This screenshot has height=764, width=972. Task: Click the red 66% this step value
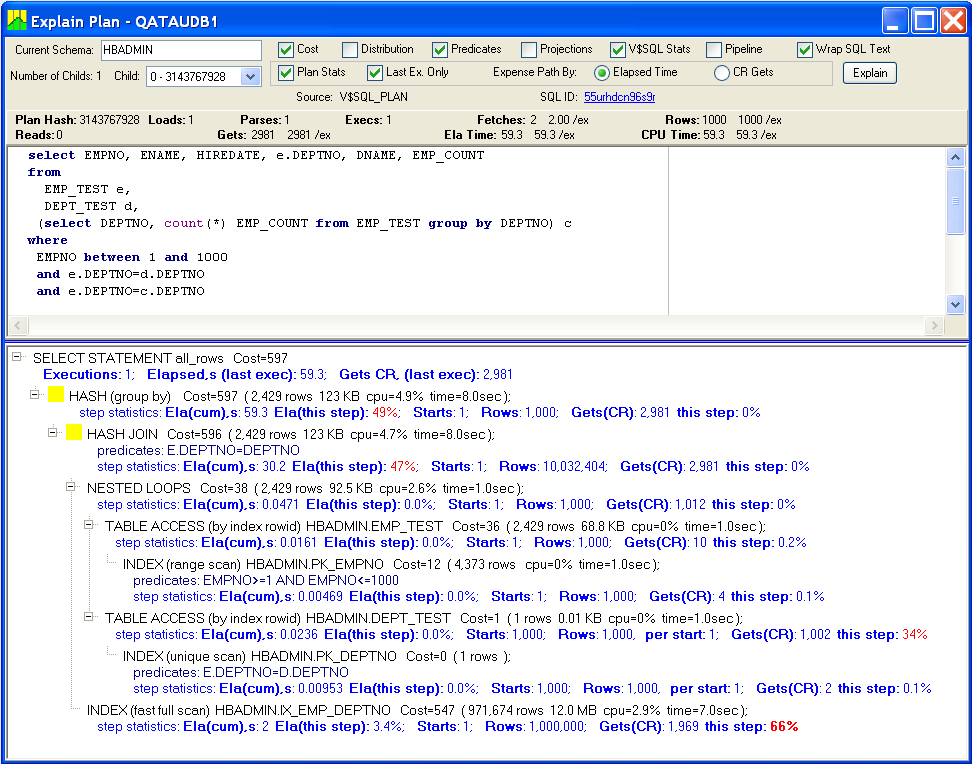pyautogui.click(x=784, y=726)
